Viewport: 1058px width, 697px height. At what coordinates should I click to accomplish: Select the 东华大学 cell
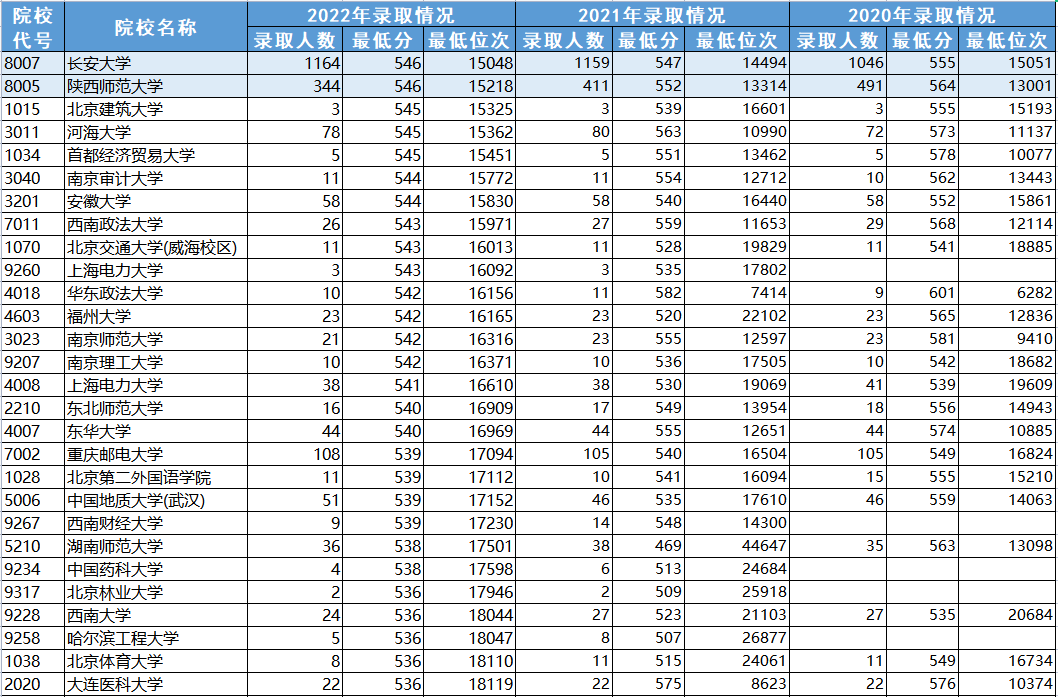point(156,431)
